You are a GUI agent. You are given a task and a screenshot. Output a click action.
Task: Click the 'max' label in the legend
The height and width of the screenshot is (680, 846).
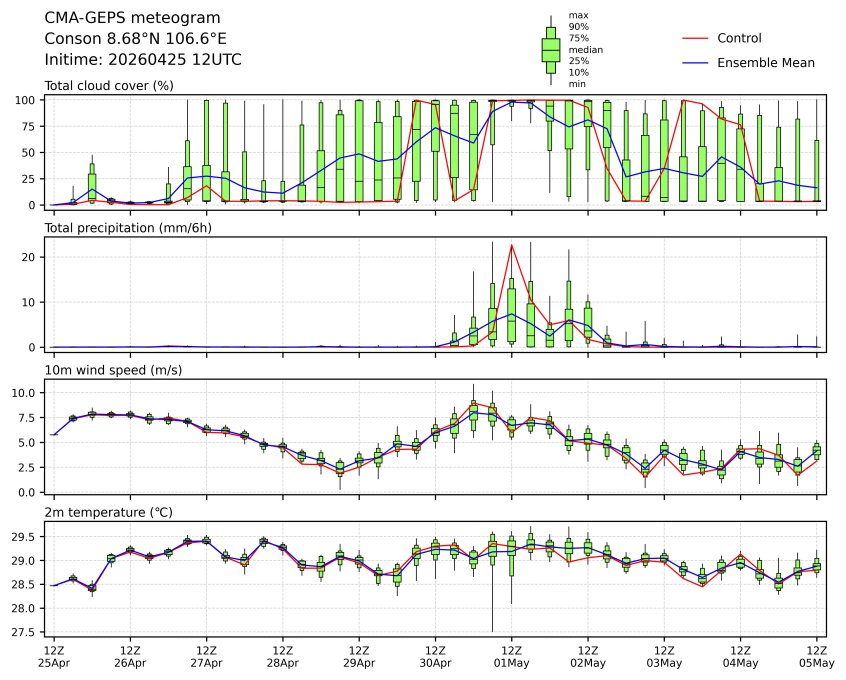tap(577, 15)
